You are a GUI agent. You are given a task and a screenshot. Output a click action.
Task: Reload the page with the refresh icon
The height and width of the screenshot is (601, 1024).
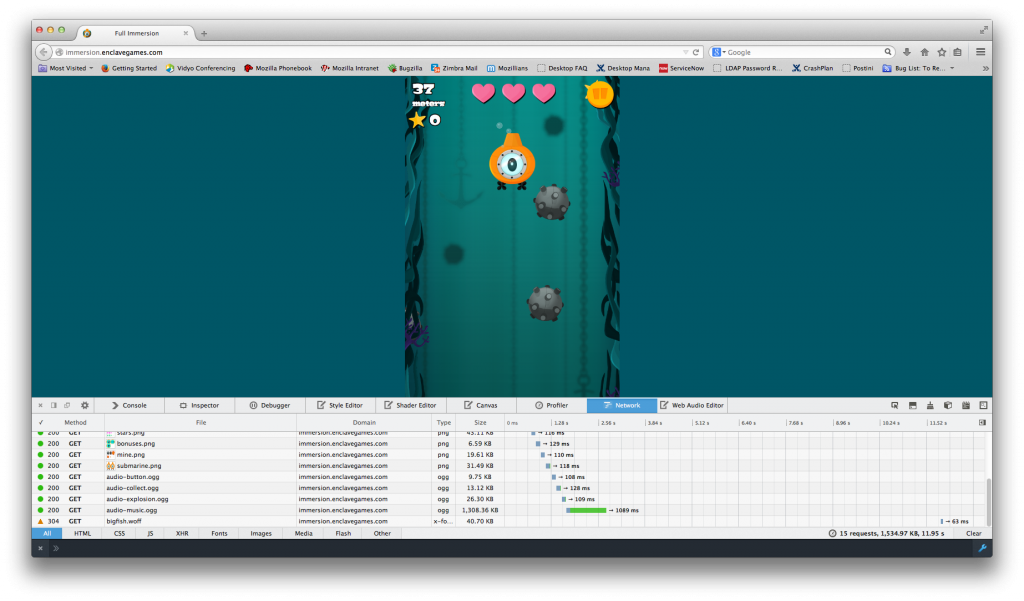click(x=696, y=52)
